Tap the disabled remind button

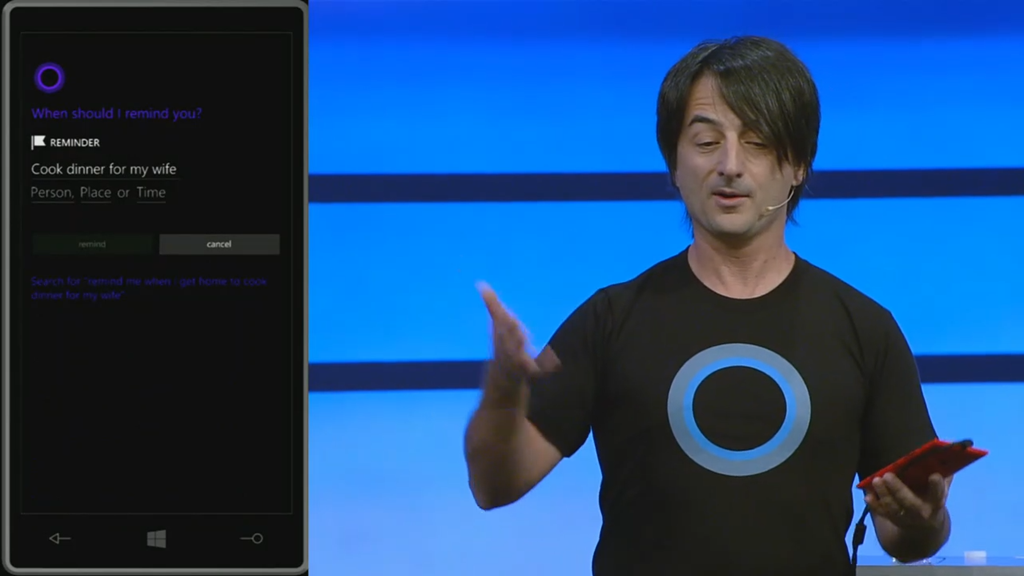coord(92,244)
